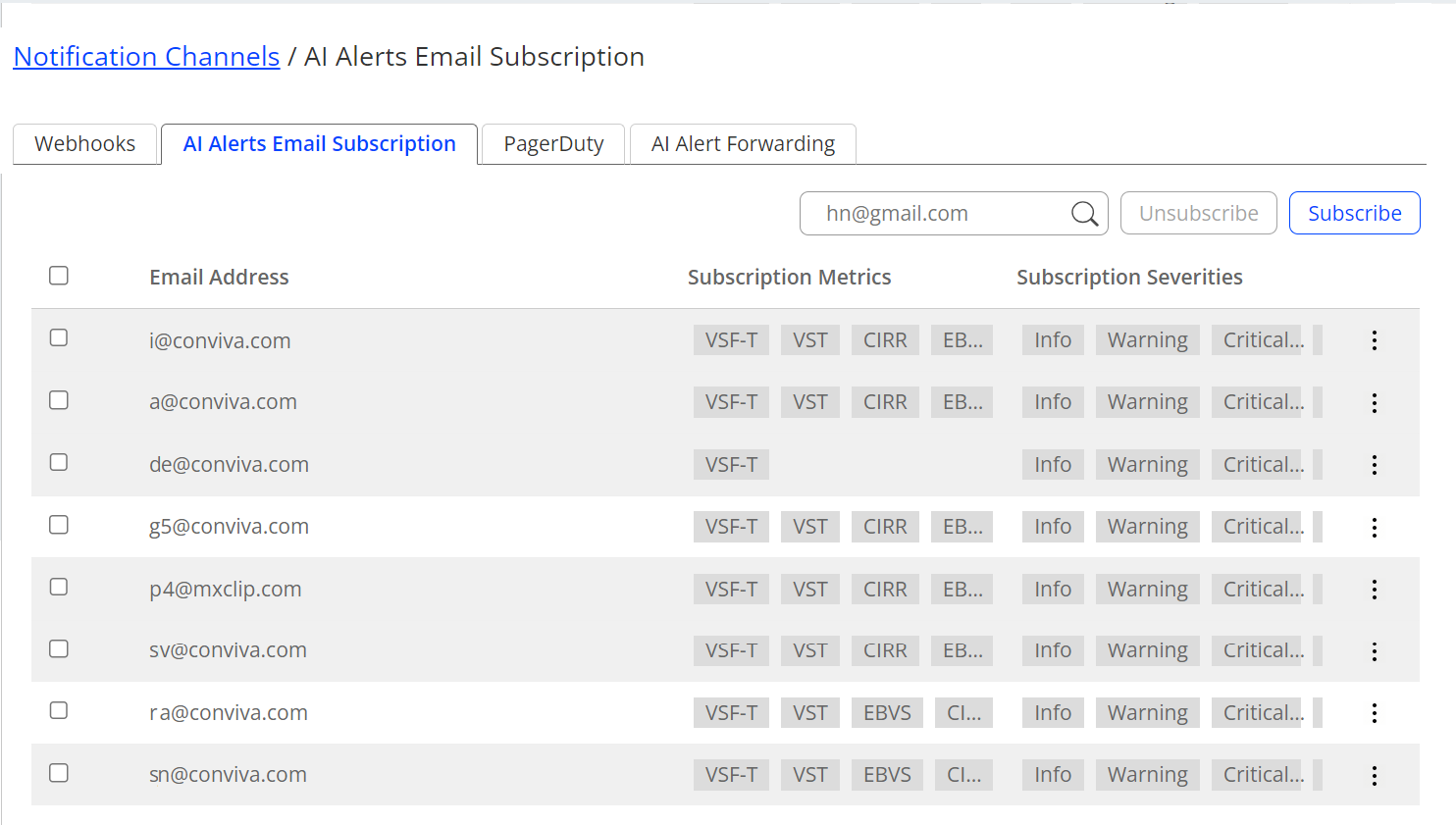Switch to the Webhooks tab
This screenshot has height=825, width=1456.
85,144
